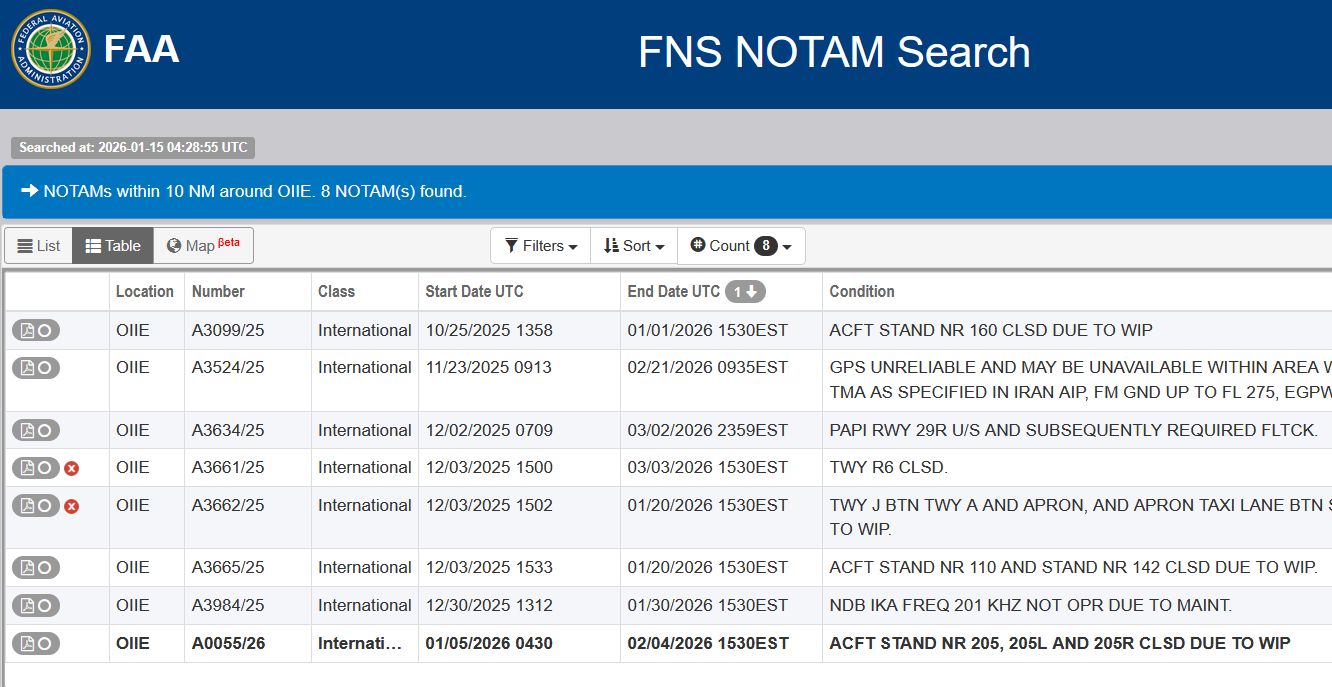Viewport: 1332px width, 687px height.
Task: Click the FNS NOTAM Search heading
Action: pyautogui.click(x=834, y=52)
